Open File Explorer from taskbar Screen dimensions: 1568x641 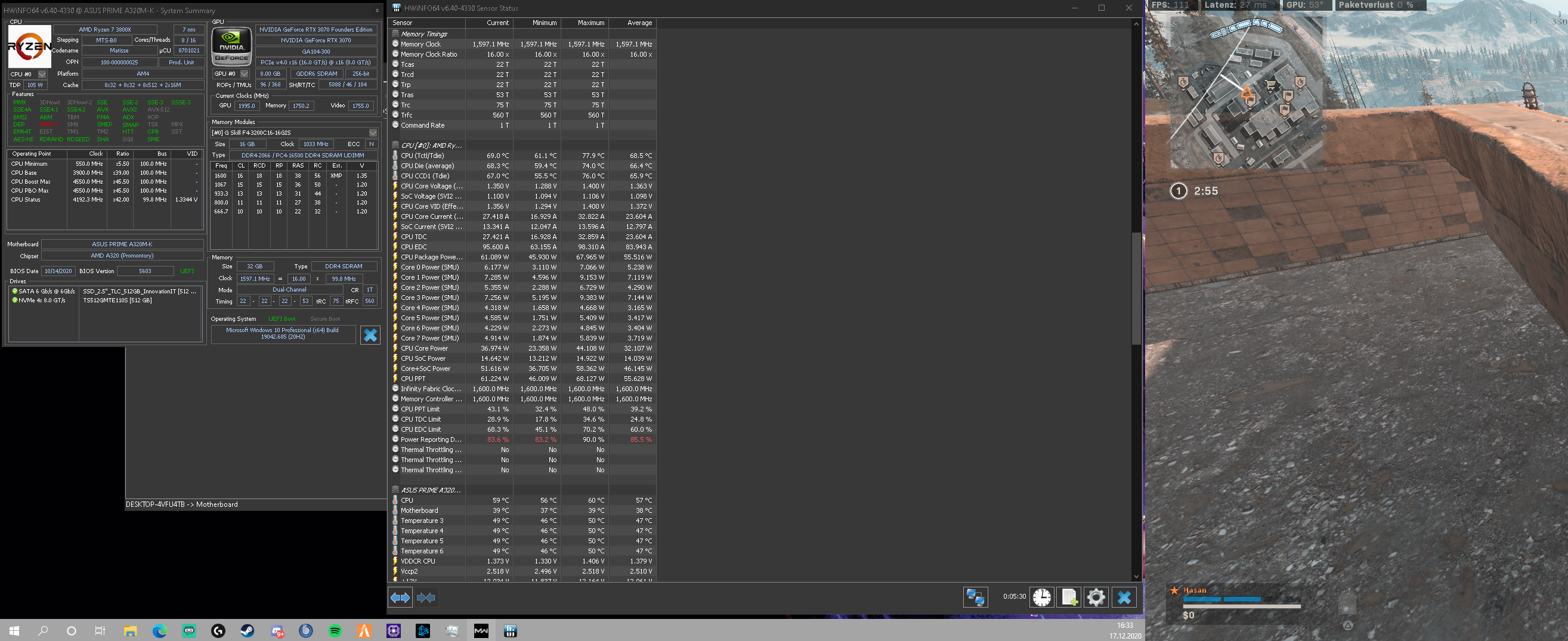coord(130,631)
